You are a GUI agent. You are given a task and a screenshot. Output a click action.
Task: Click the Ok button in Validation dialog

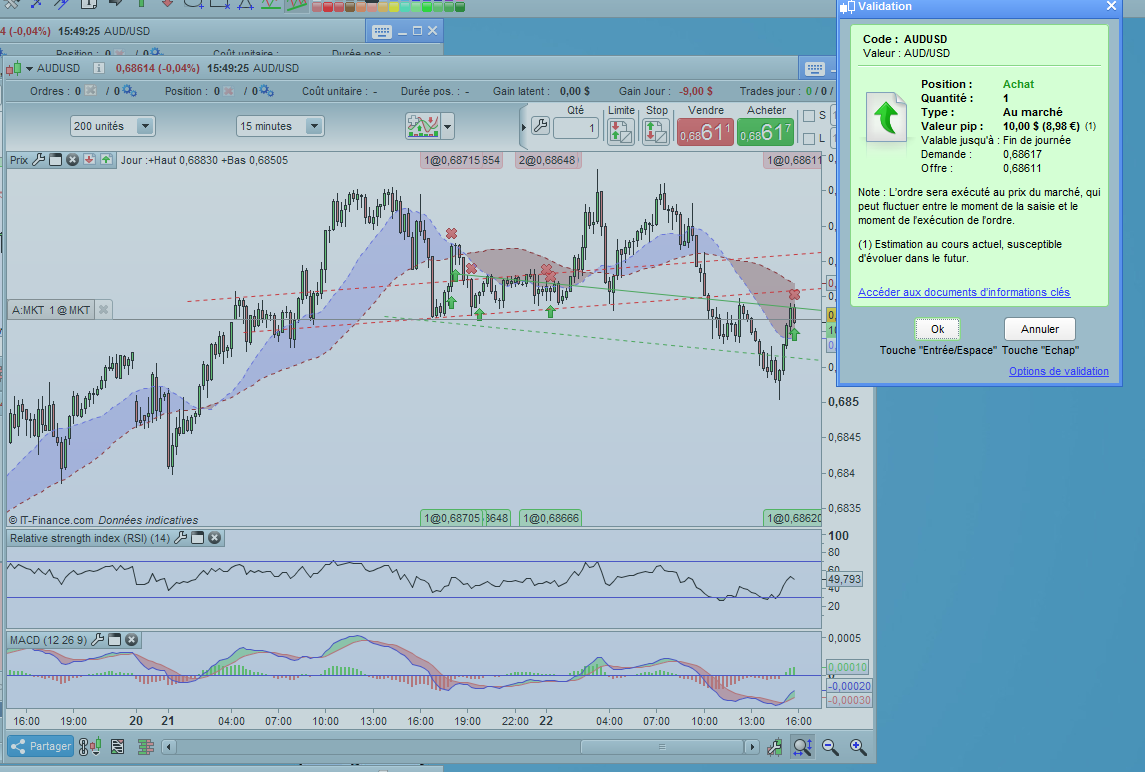coord(937,329)
